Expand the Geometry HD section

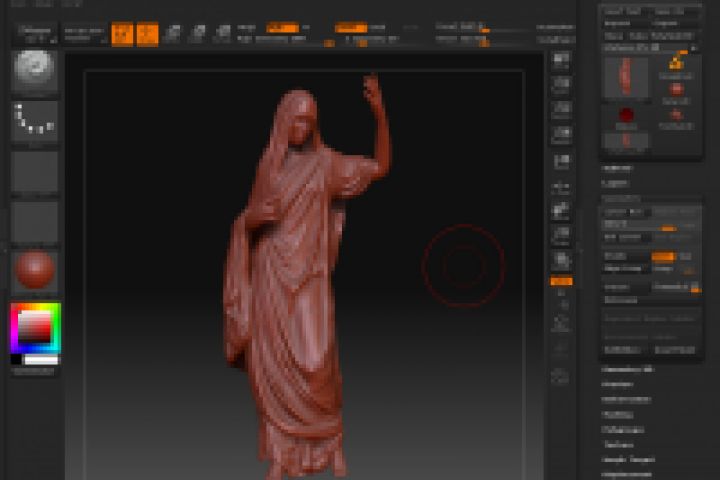coord(628,369)
